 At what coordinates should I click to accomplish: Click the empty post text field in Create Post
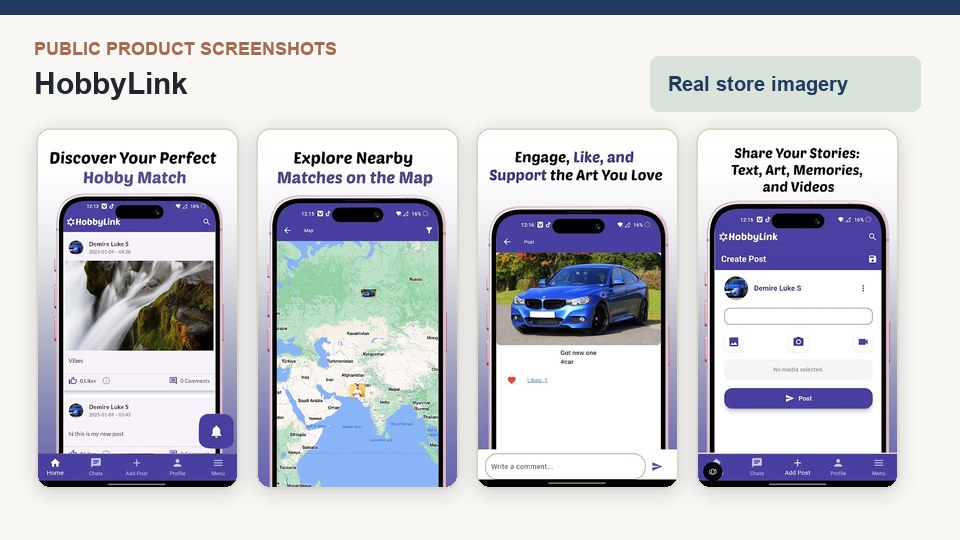tap(798, 316)
